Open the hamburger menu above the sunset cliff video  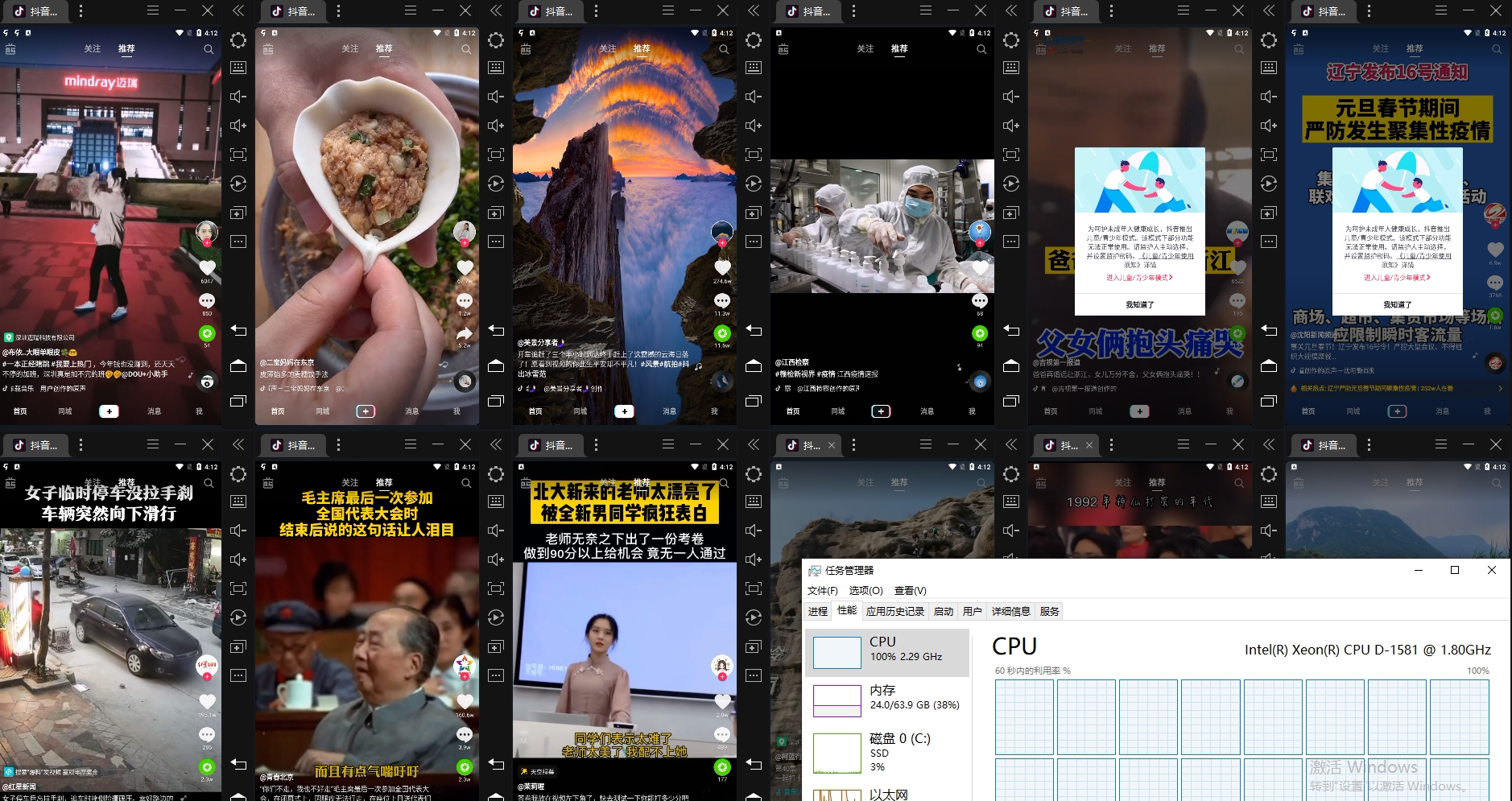[668, 10]
